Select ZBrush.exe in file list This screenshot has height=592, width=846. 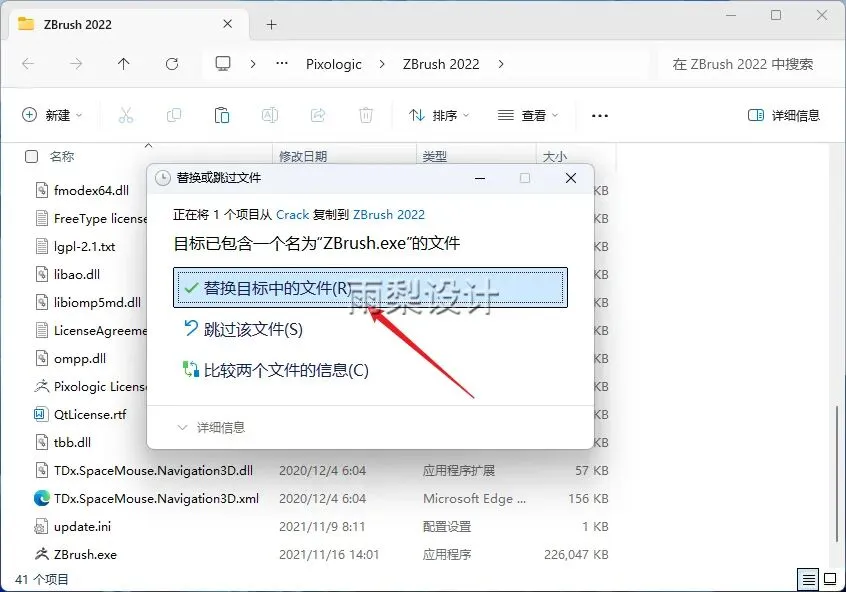85,555
